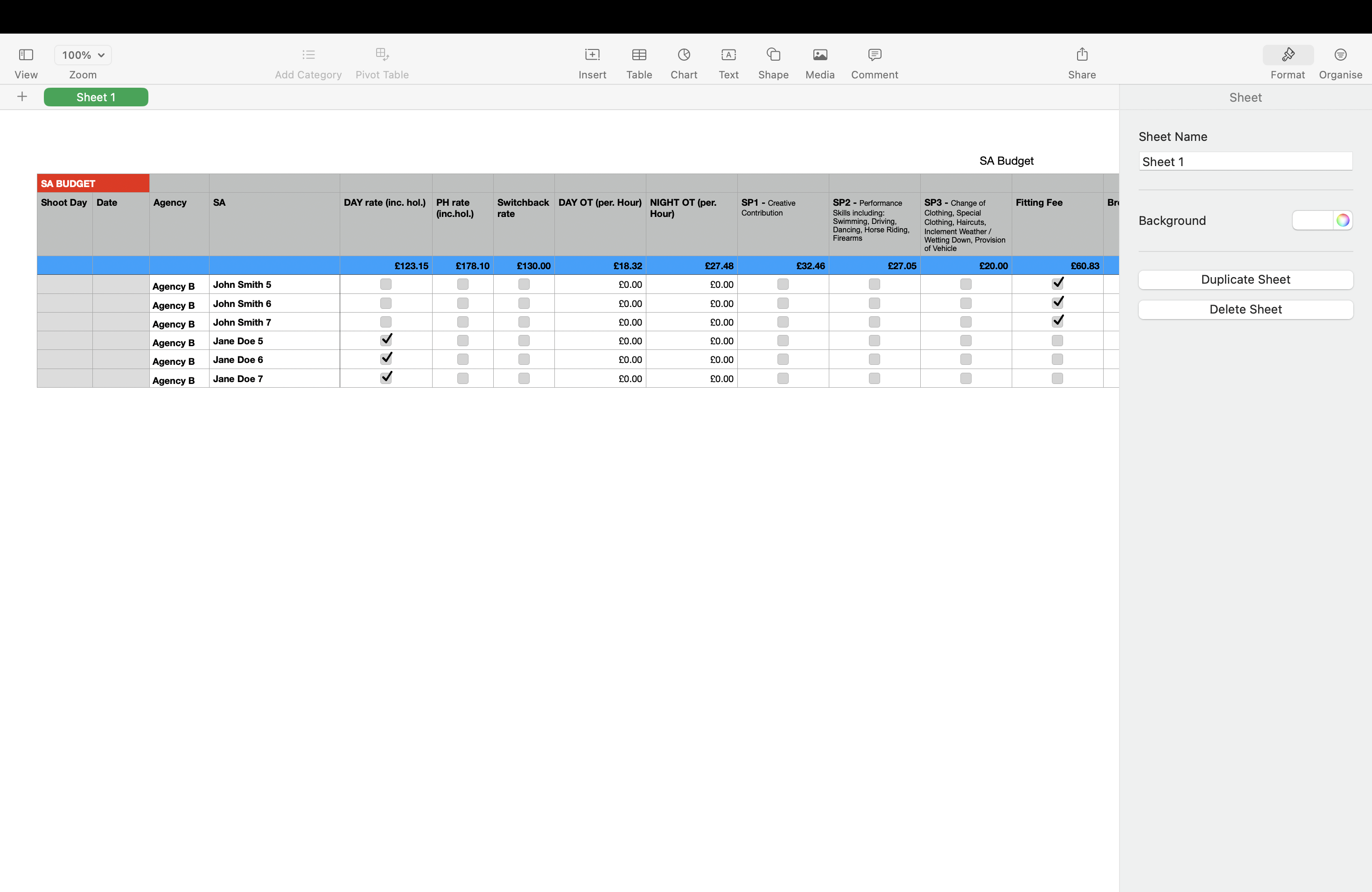The height and width of the screenshot is (892, 1372).
Task: Open the Insert toolbar menu
Action: [592, 56]
